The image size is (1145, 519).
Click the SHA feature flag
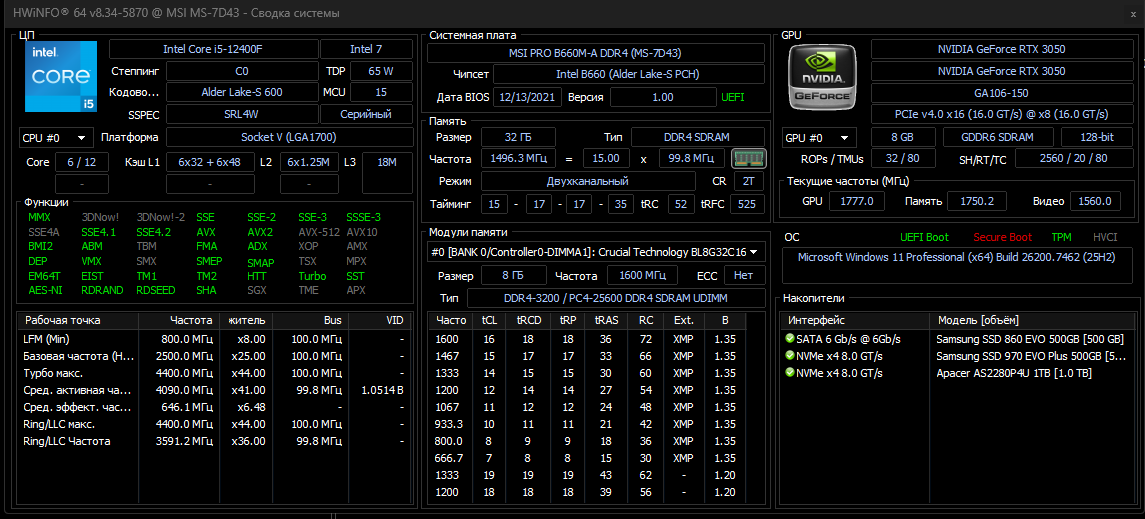(x=206, y=290)
